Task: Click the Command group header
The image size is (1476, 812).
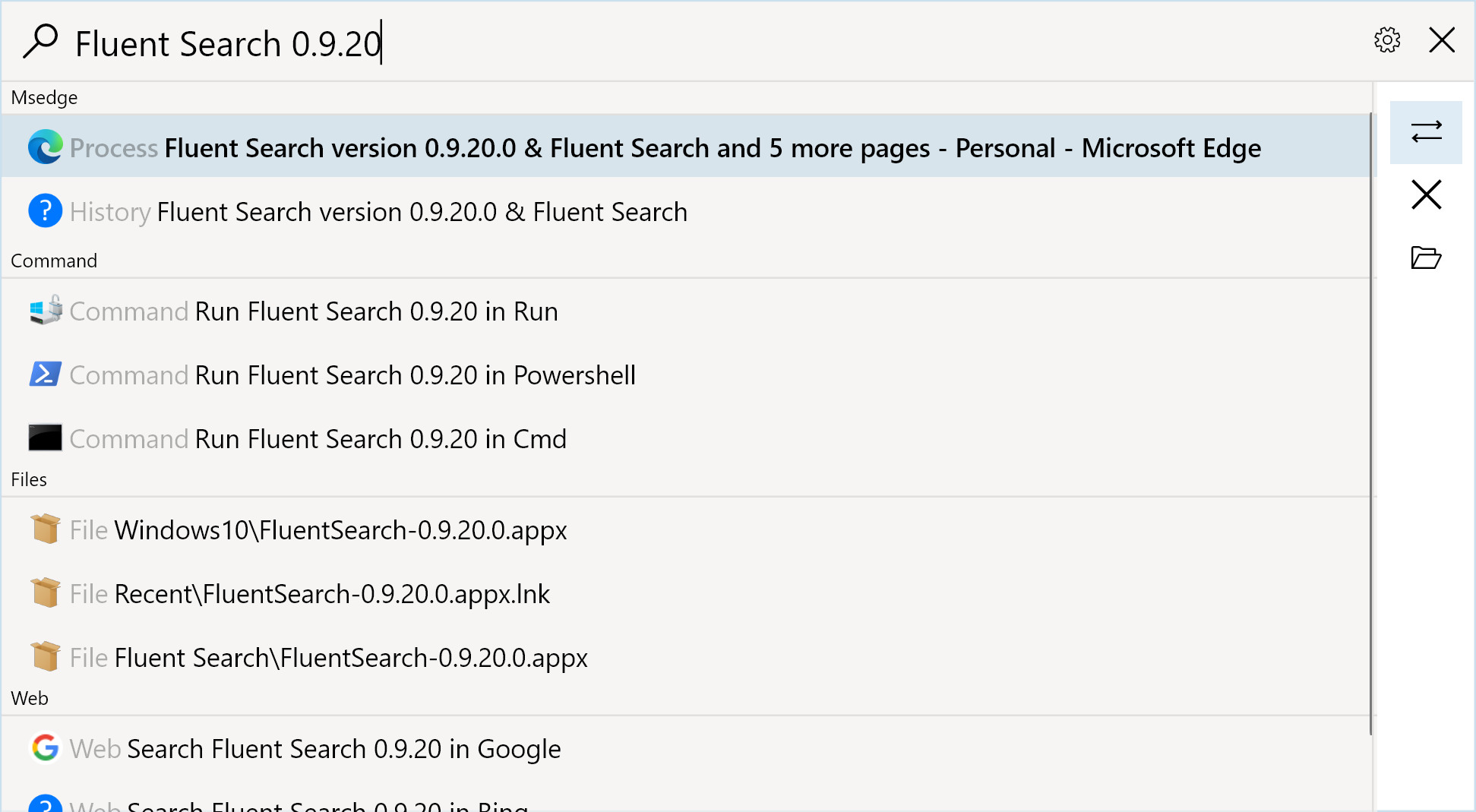Action: pyautogui.click(x=54, y=261)
